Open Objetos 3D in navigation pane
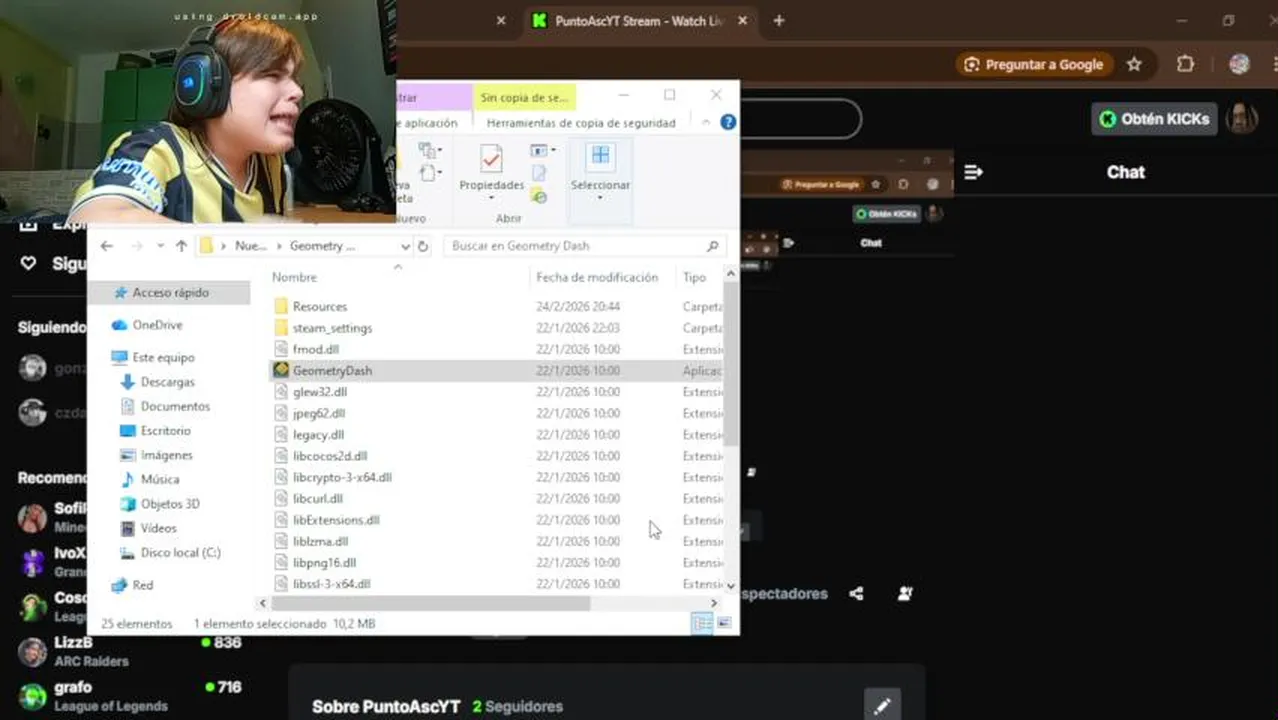Viewport: 1278px width, 720px height. (x=159, y=503)
